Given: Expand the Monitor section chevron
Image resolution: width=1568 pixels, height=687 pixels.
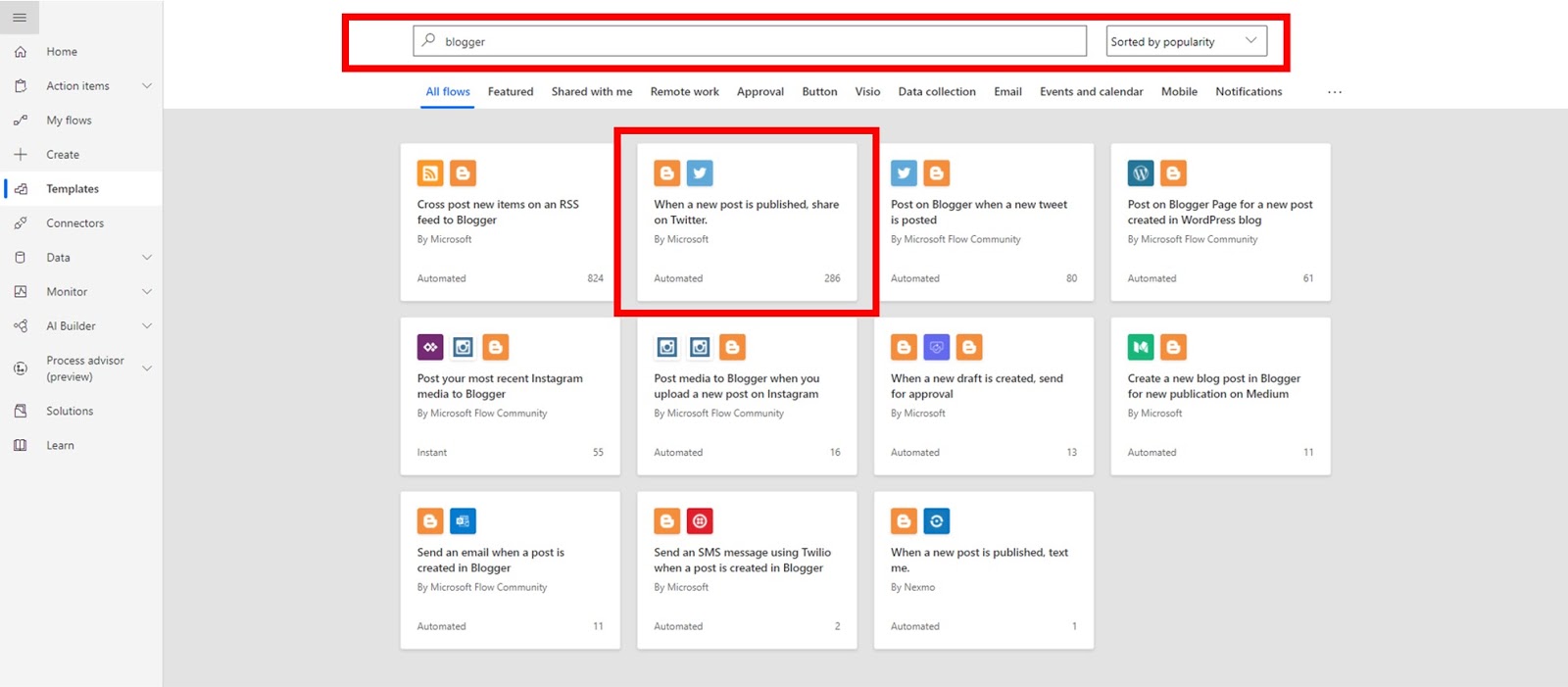Looking at the screenshot, I should pos(147,292).
